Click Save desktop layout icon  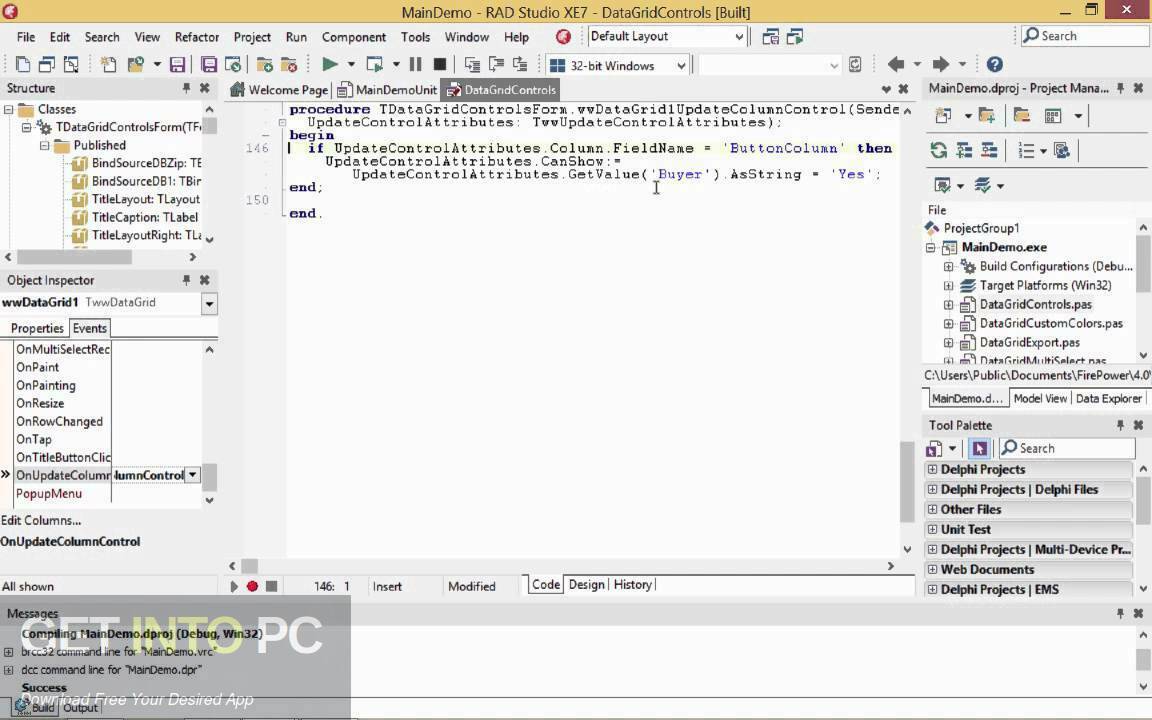click(x=770, y=37)
